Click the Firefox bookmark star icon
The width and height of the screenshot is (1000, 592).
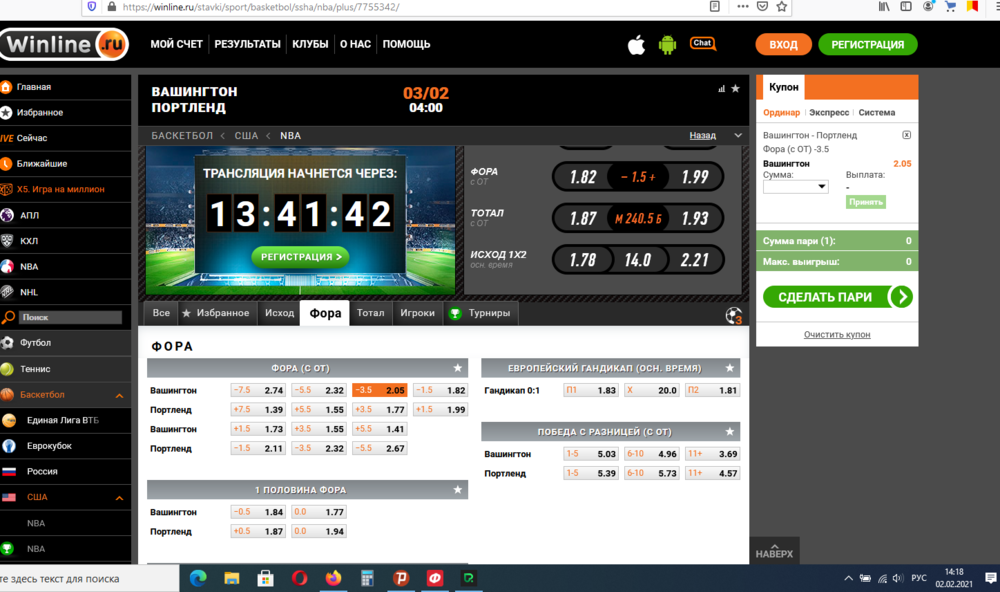point(782,6)
